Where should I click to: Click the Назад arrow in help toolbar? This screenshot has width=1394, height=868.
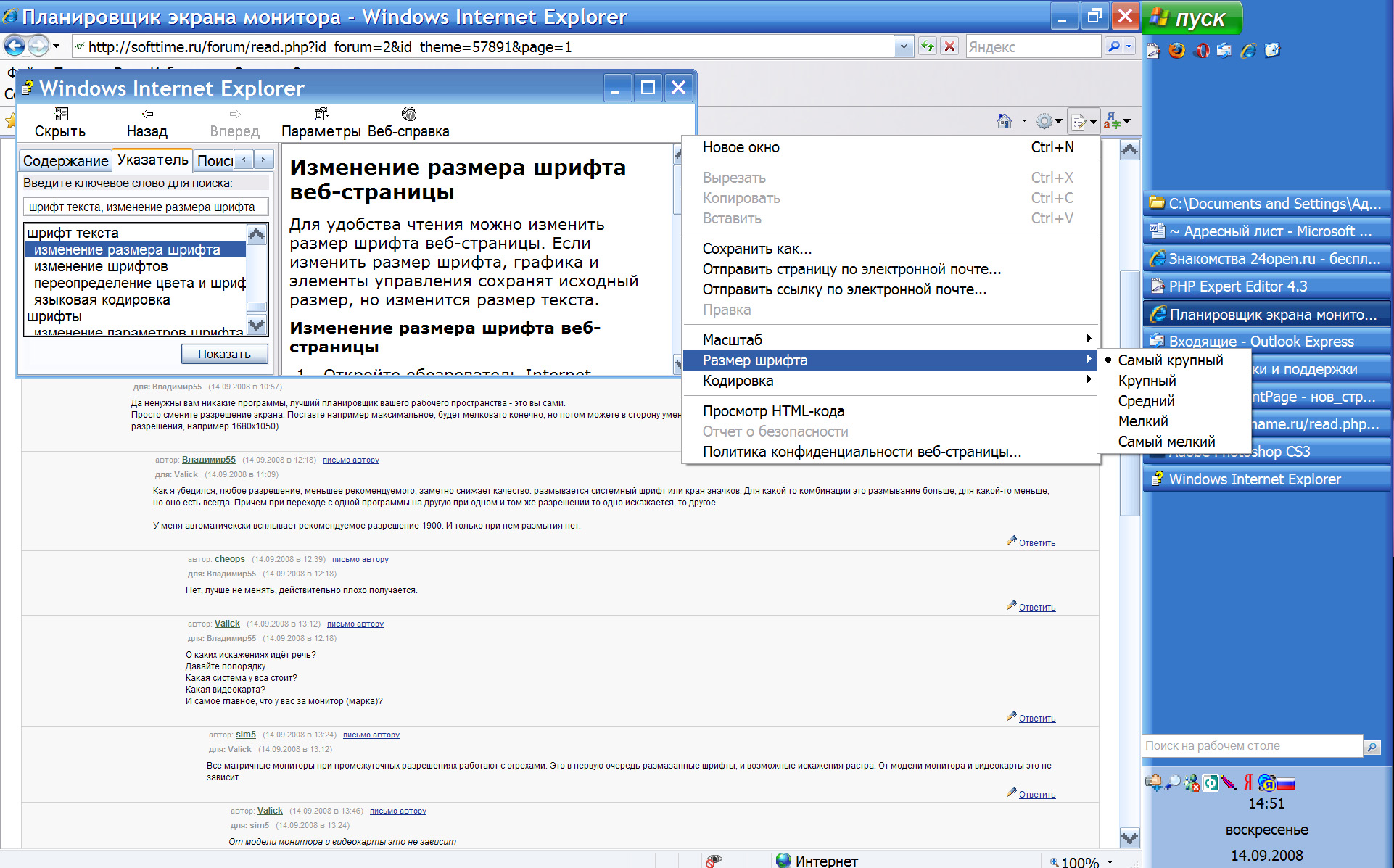coord(147,114)
